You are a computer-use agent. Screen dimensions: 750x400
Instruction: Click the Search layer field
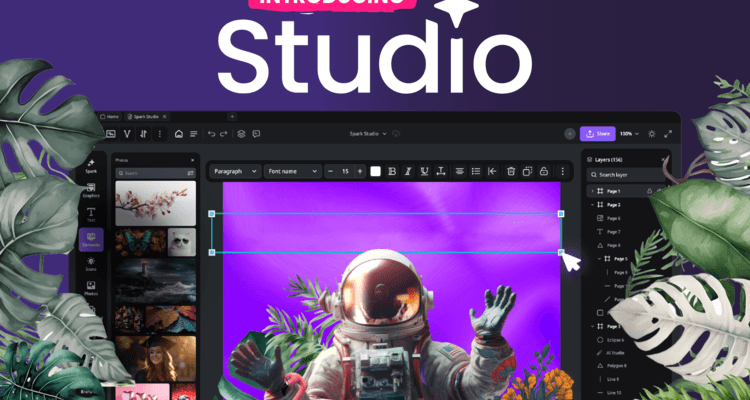coord(626,175)
